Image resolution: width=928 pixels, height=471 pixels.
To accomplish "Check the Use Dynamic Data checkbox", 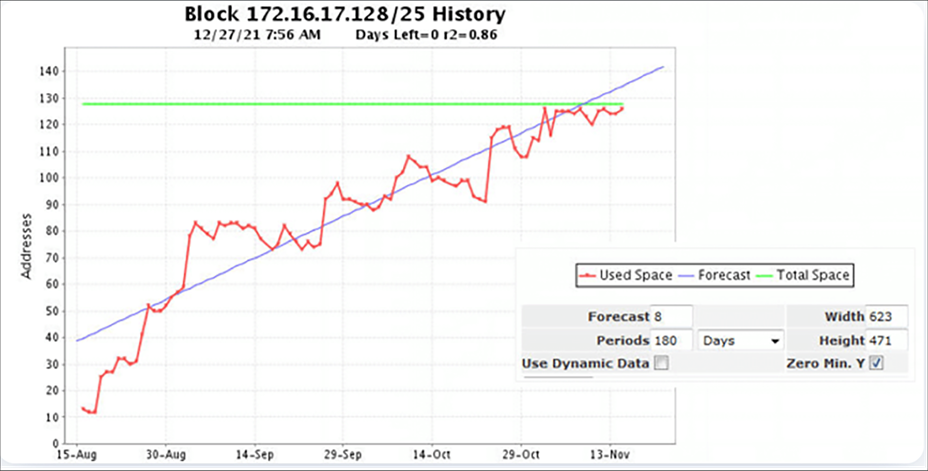I will [x=661, y=363].
